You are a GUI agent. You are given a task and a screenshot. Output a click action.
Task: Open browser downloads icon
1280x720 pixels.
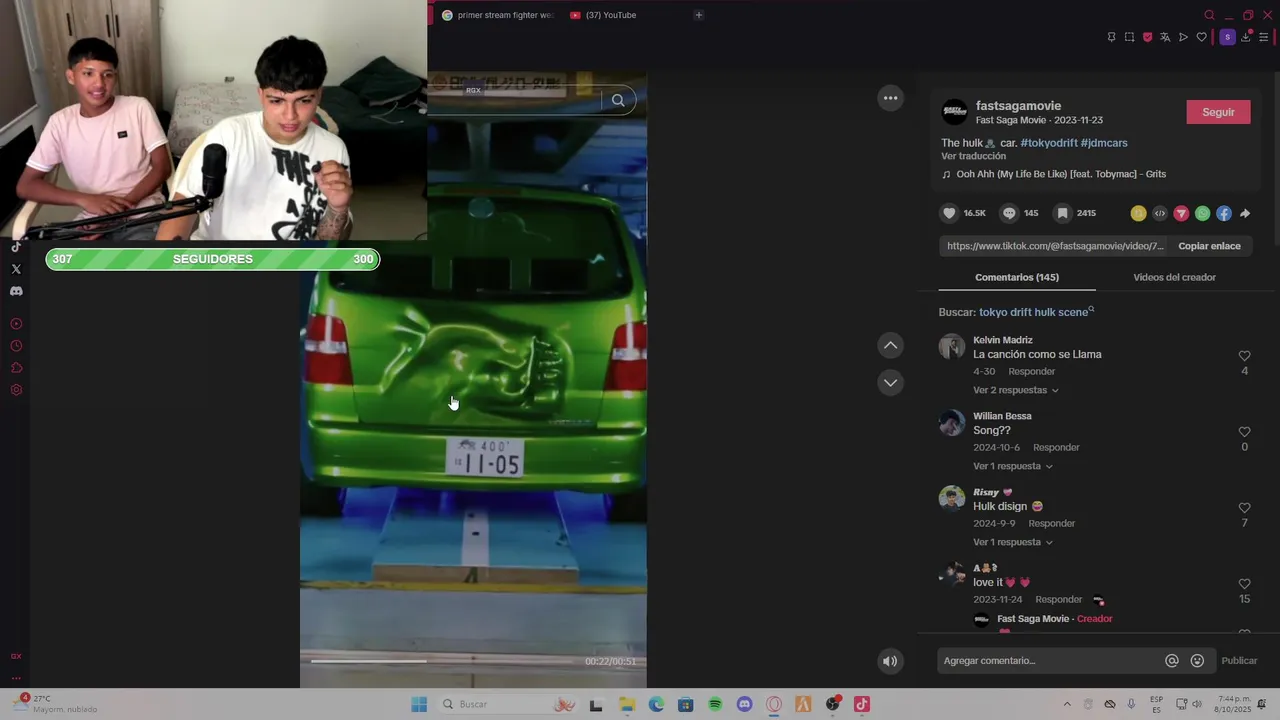click(x=1246, y=37)
